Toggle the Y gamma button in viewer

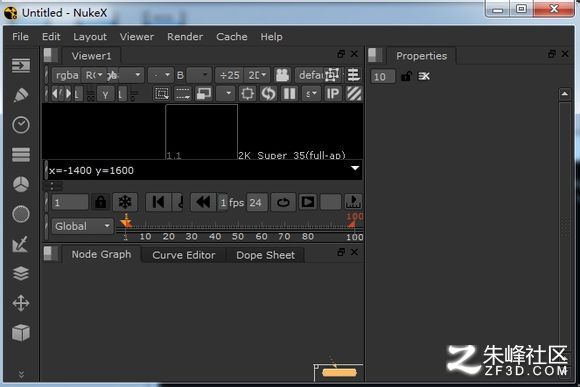coord(105,94)
